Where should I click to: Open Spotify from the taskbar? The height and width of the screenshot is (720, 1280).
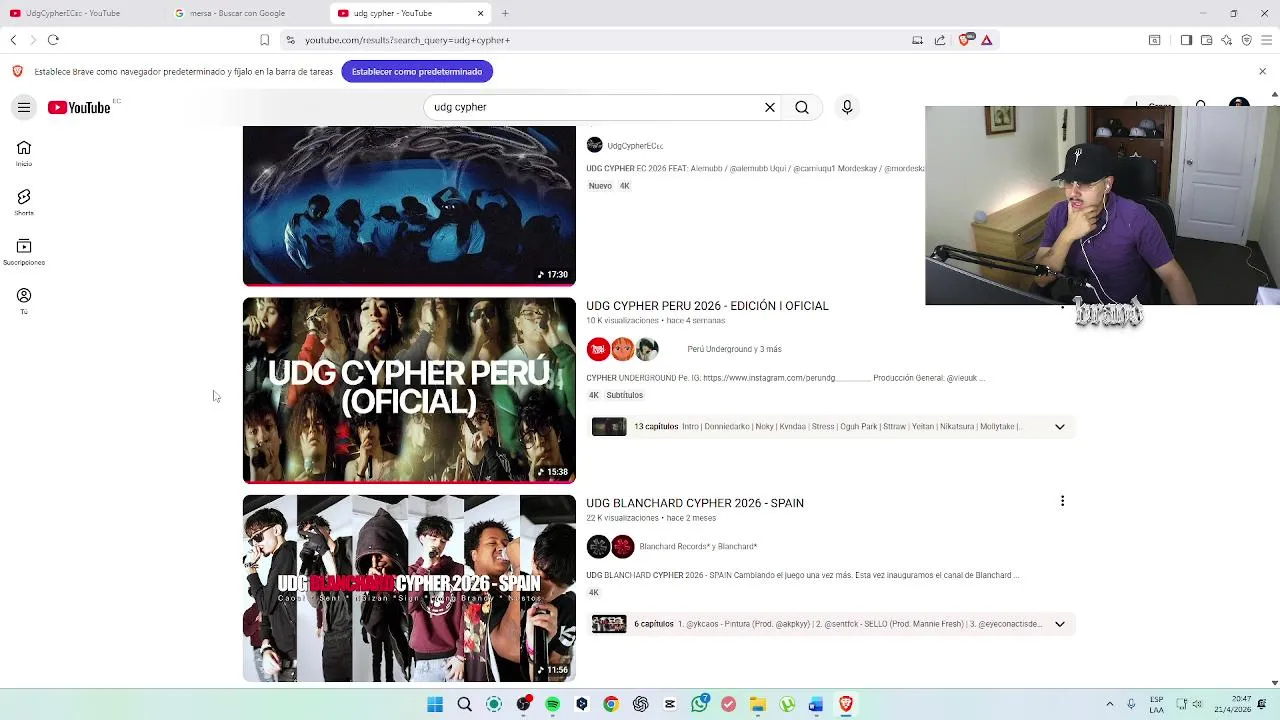[552, 704]
